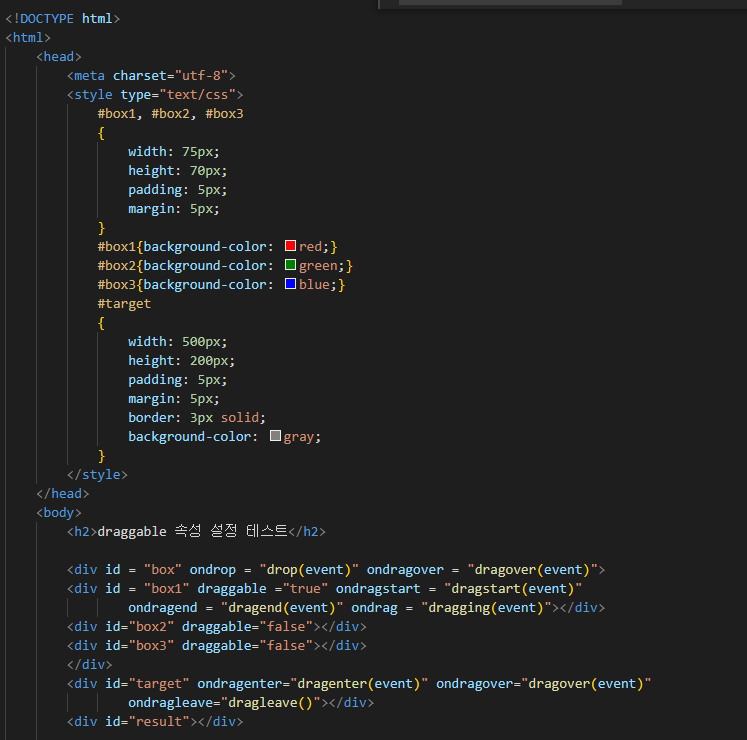Click the ondragend = "dragend(event)" line

366,608
